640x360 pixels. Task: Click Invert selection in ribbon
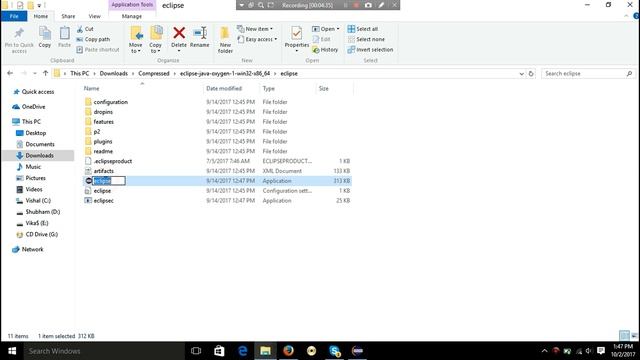370,49
